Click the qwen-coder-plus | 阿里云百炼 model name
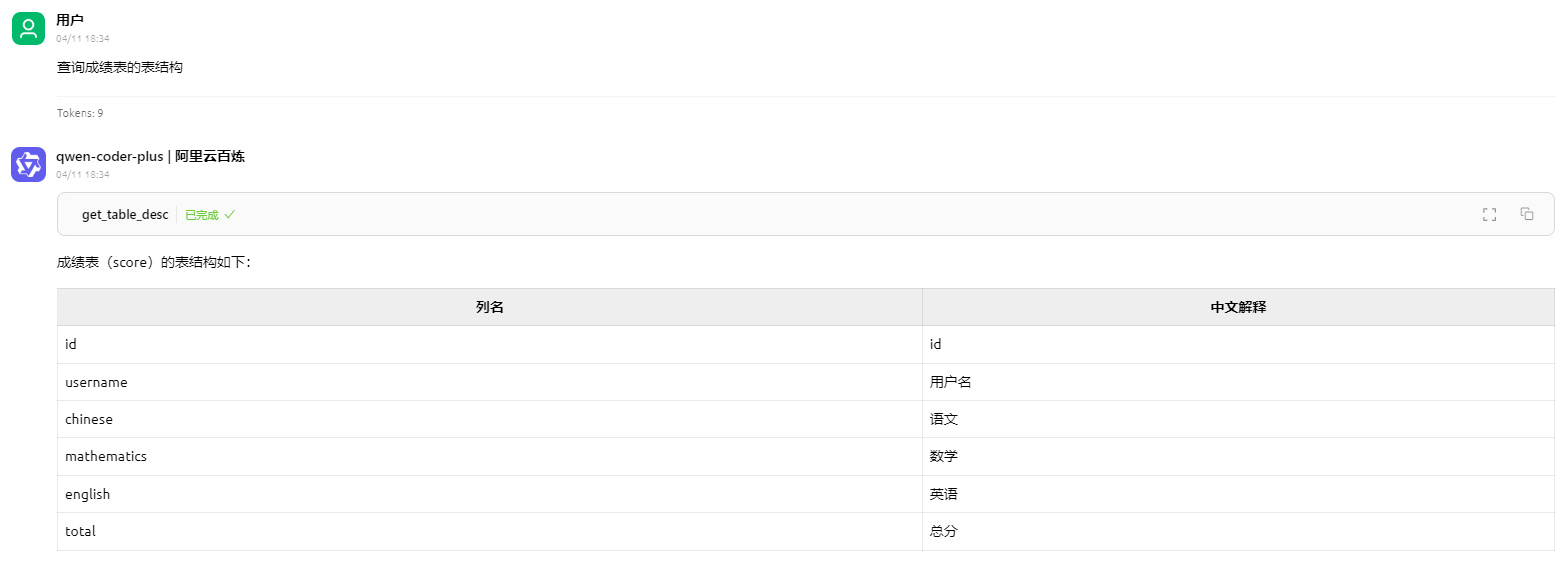The width and height of the screenshot is (1562, 565). click(x=150, y=156)
